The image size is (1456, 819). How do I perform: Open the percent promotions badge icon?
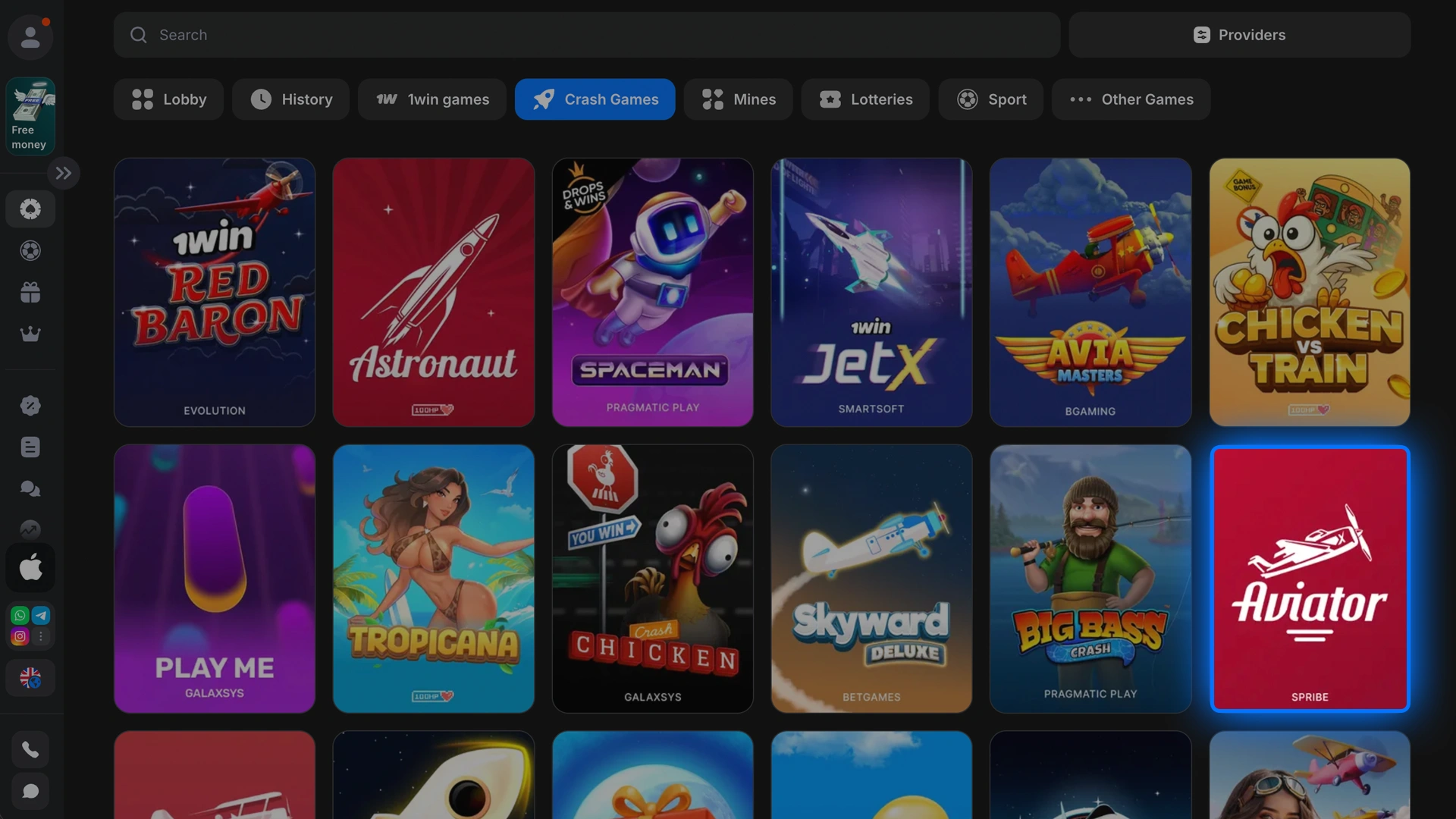coord(30,406)
